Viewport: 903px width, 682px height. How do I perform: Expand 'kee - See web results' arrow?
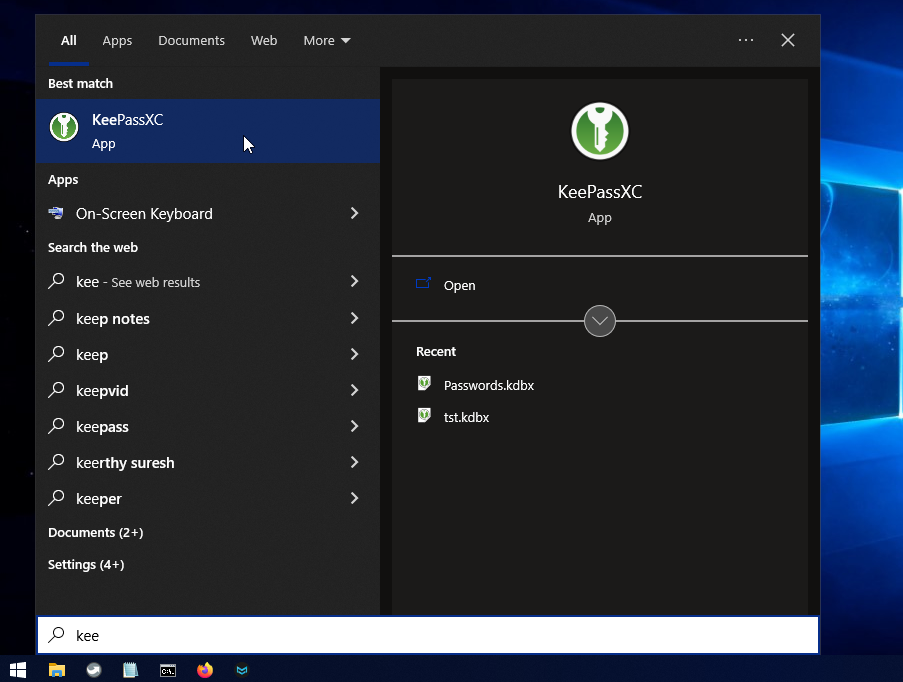354,281
